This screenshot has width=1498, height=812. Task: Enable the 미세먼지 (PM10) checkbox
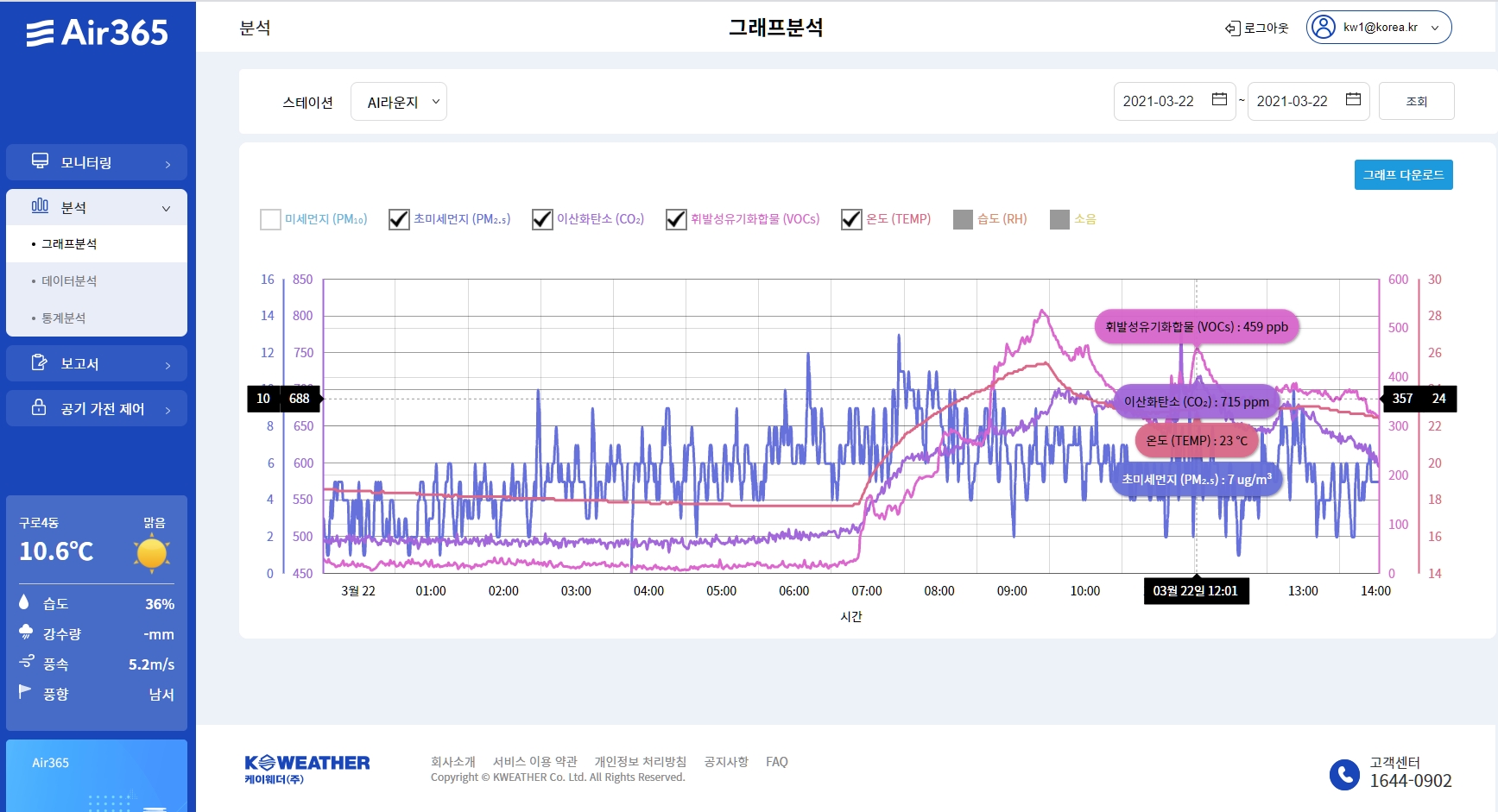click(x=270, y=219)
